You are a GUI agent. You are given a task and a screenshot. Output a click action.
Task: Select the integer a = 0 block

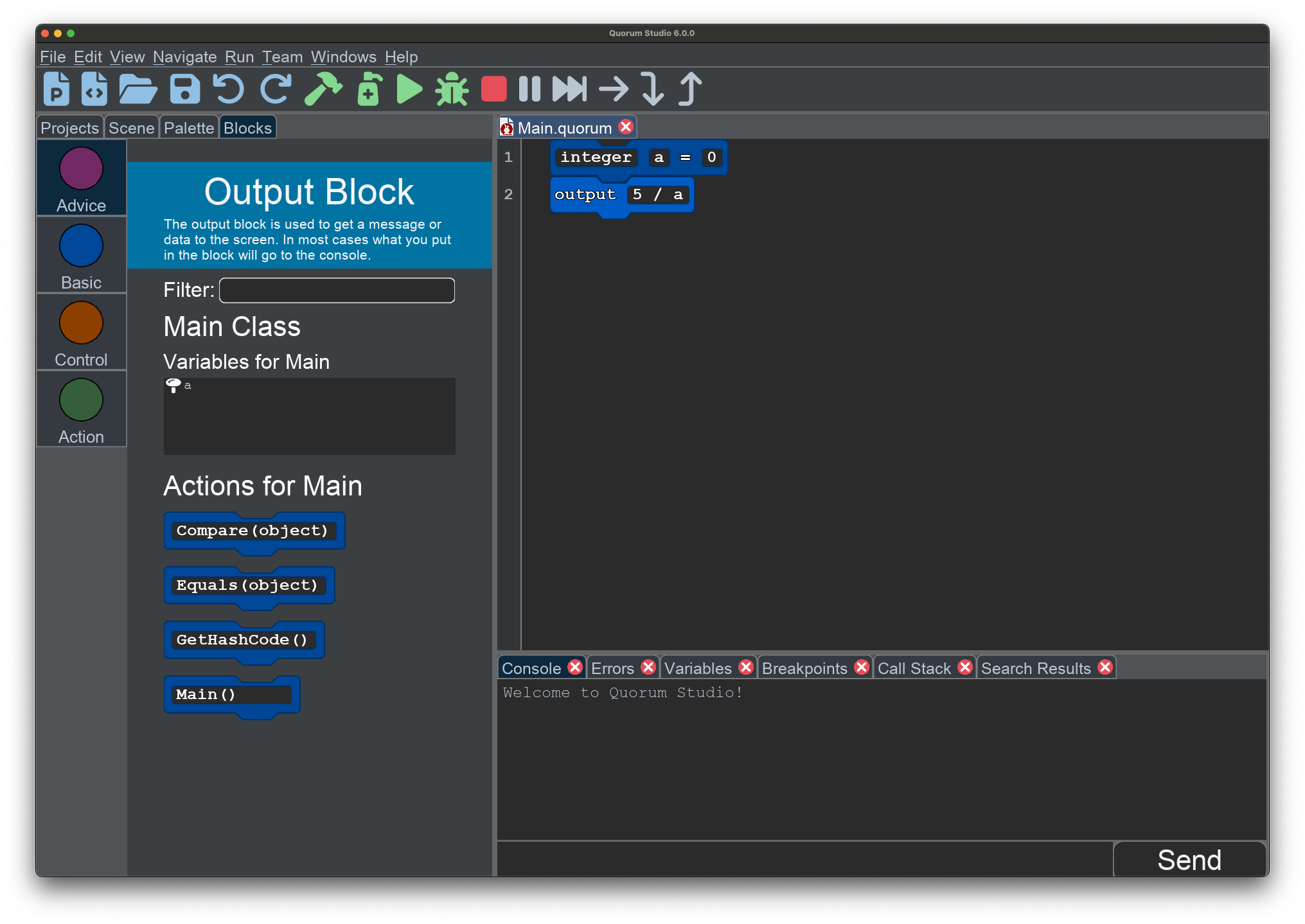click(x=639, y=157)
